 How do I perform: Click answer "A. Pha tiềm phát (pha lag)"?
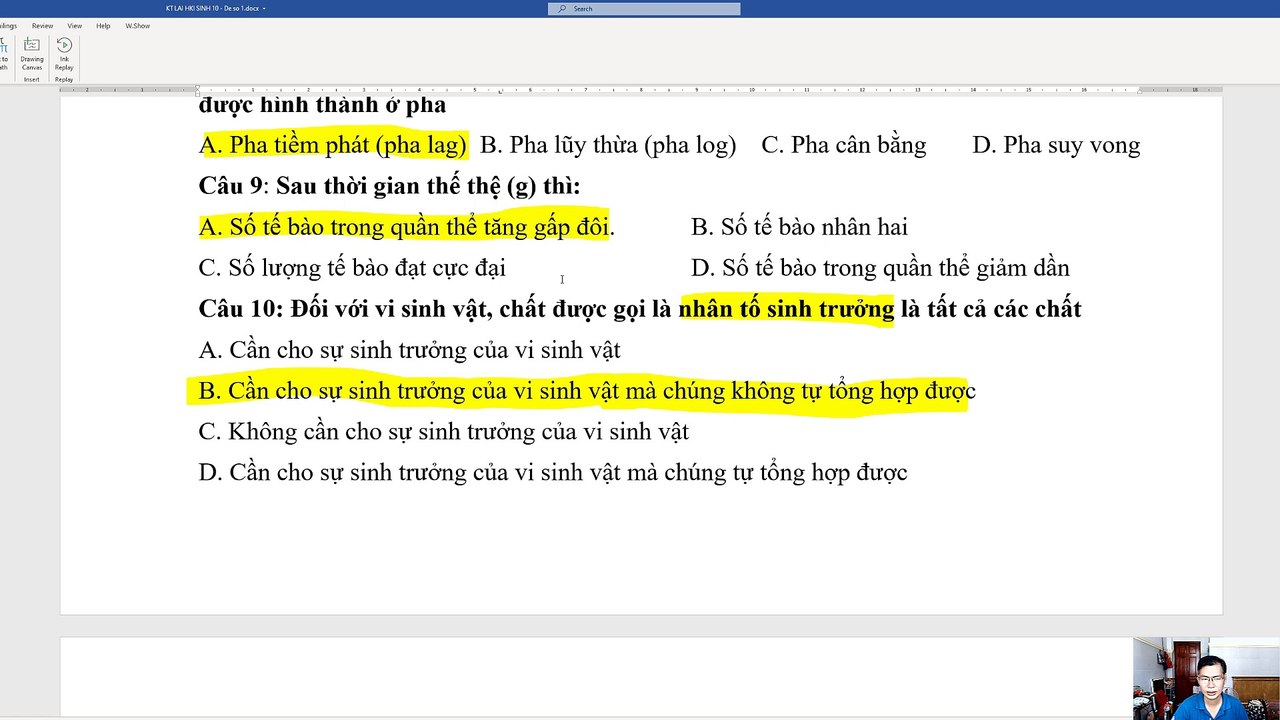[333, 145]
